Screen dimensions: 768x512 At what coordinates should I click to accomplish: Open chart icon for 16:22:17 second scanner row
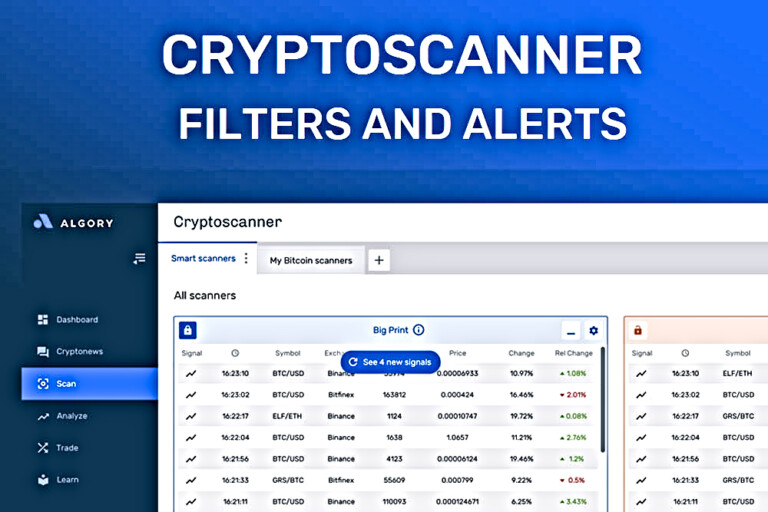641,416
